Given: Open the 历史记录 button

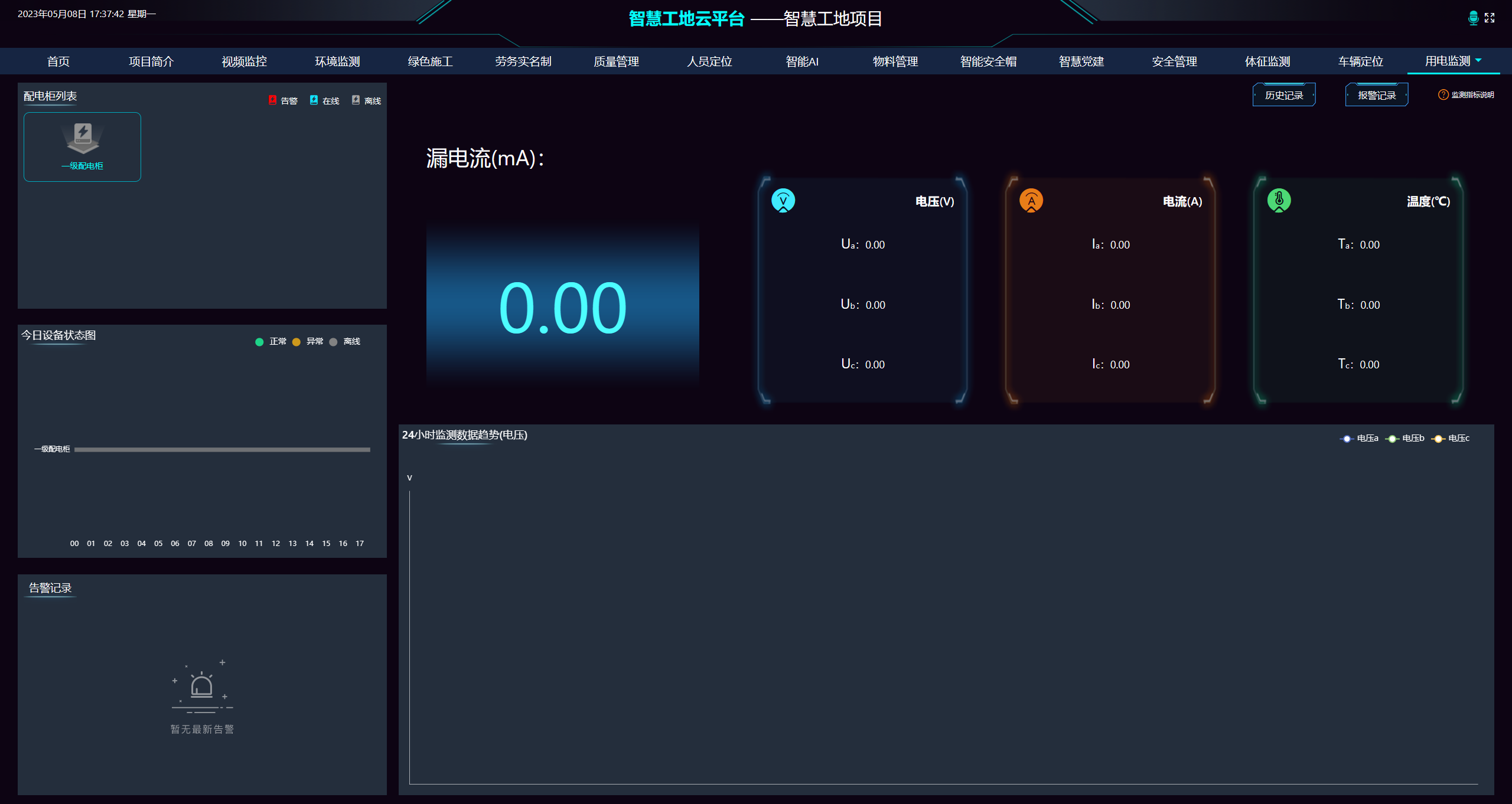Looking at the screenshot, I should tap(1283, 95).
